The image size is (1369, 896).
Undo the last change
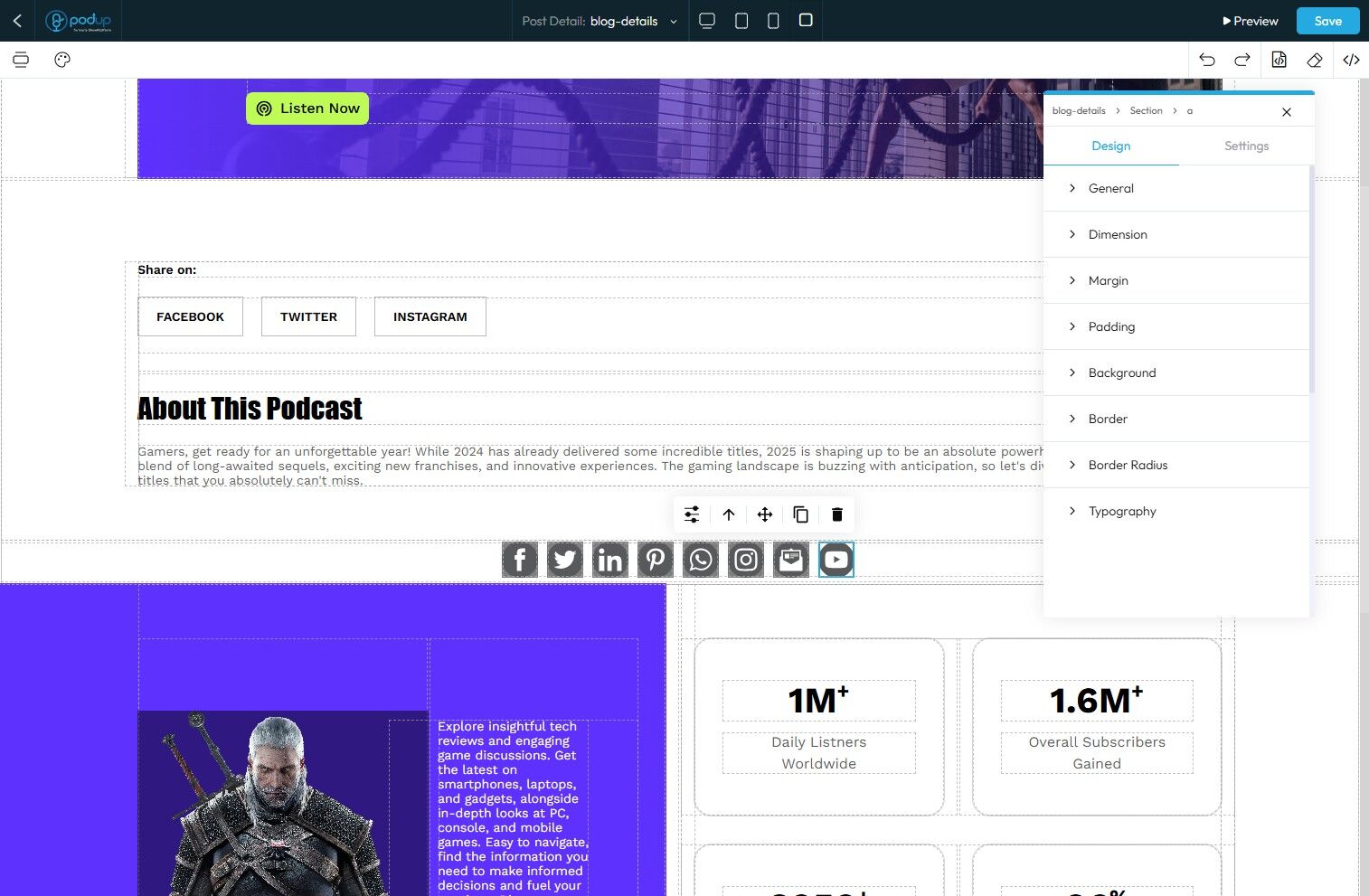[1207, 60]
